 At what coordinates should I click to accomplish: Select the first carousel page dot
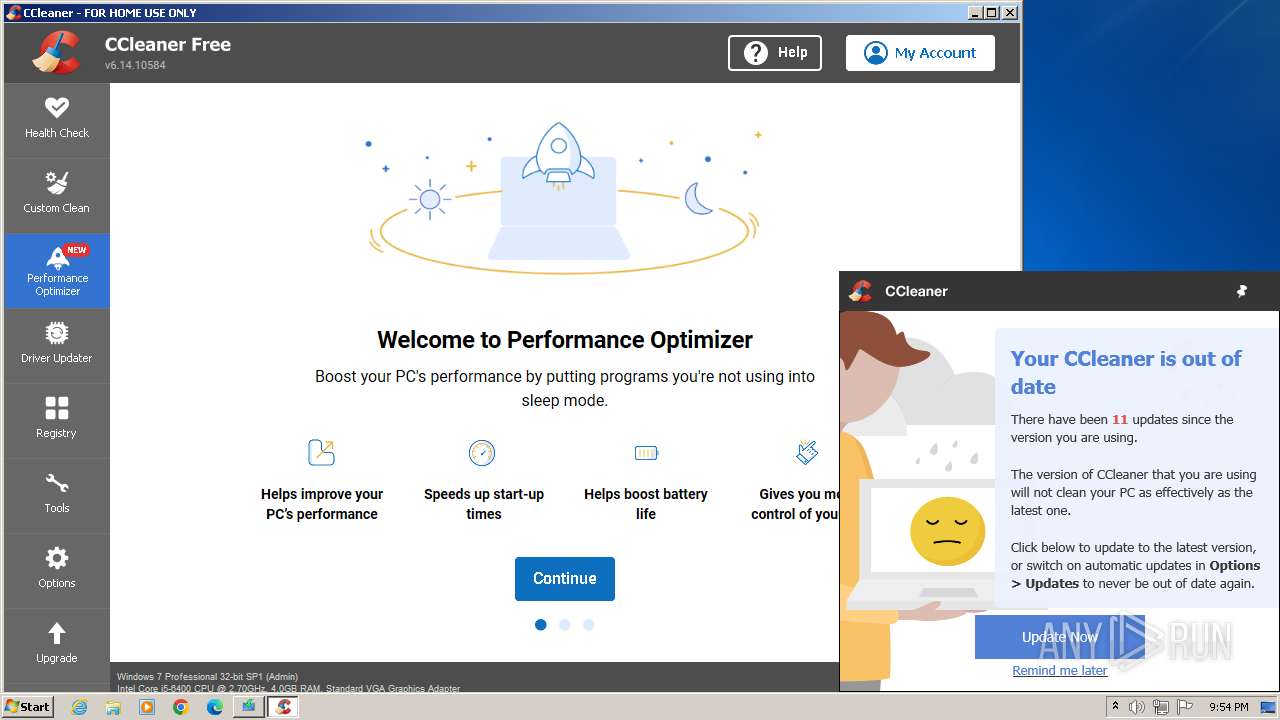tap(541, 625)
